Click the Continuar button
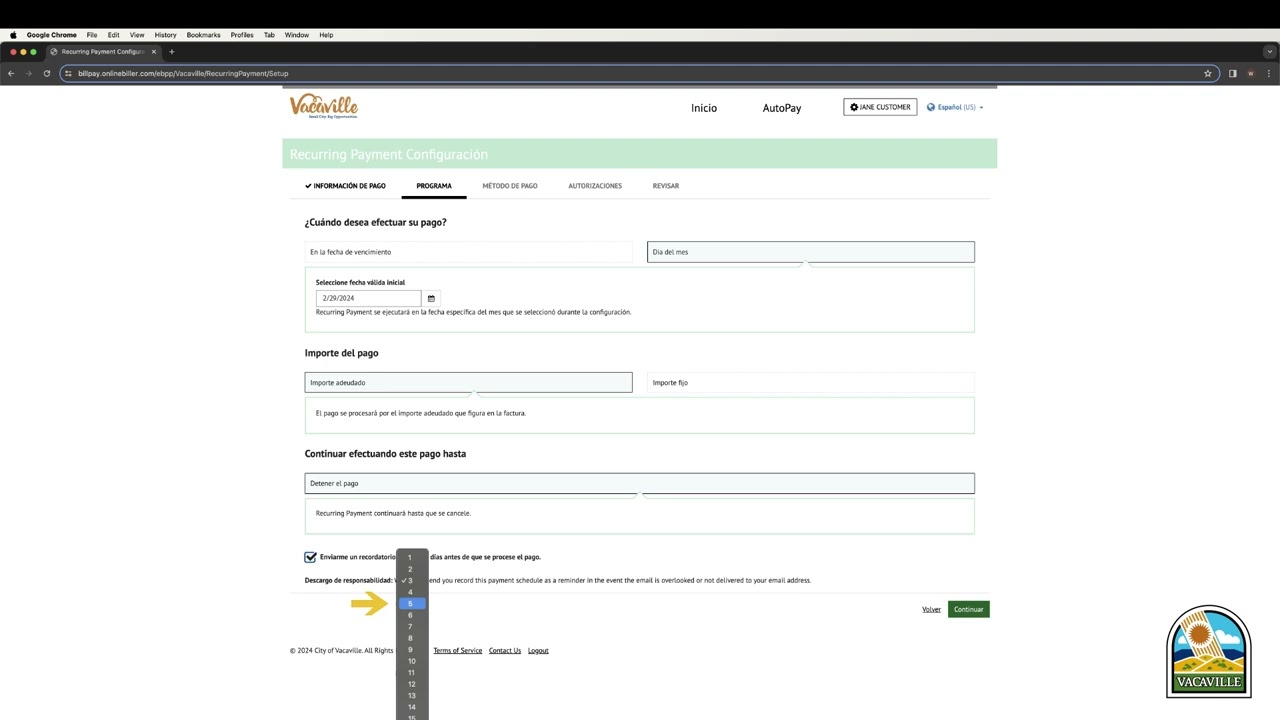The image size is (1280, 720). pyautogui.click(x=968, y=609)
